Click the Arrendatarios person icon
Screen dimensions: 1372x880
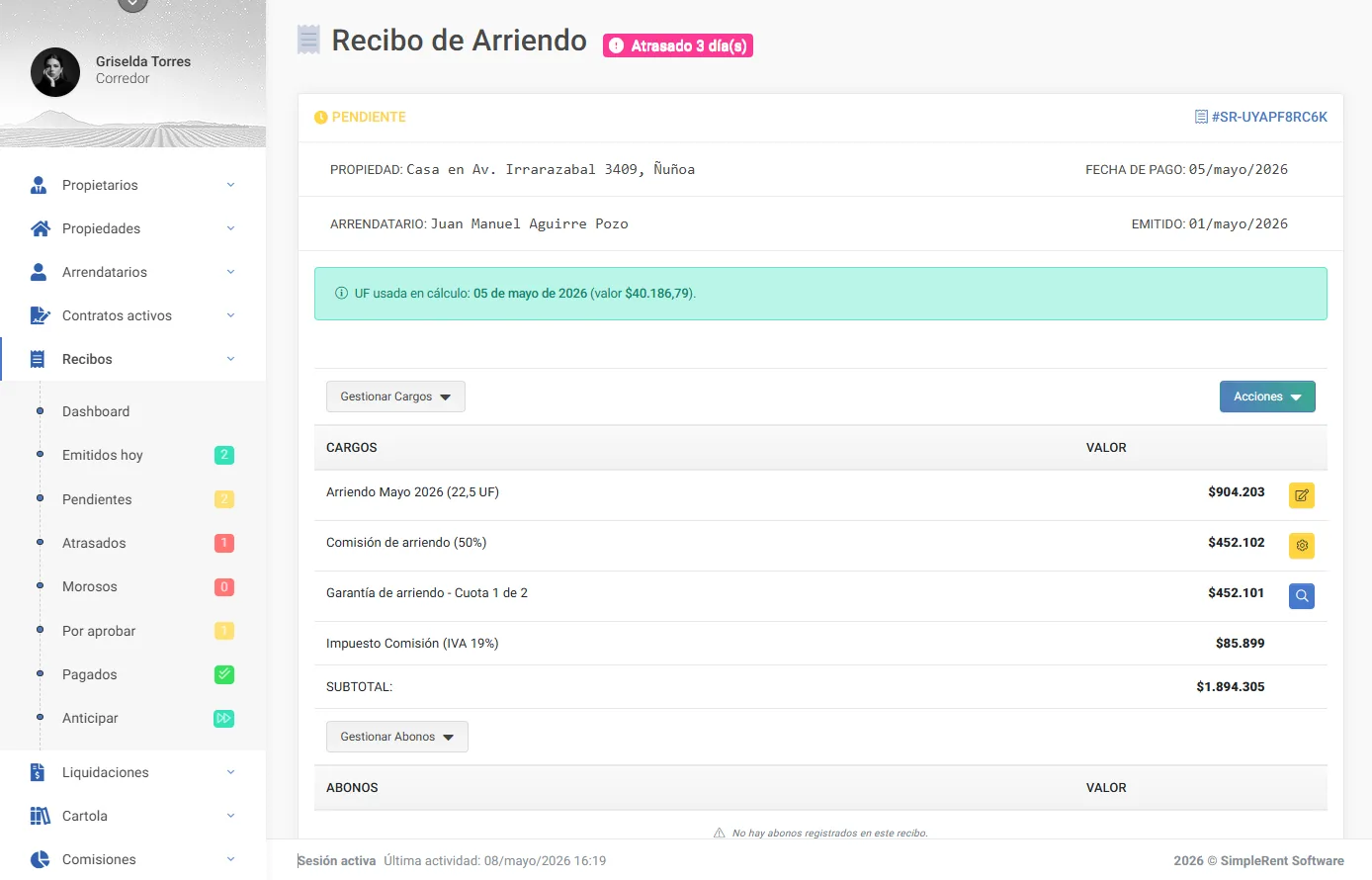(39, 272)
